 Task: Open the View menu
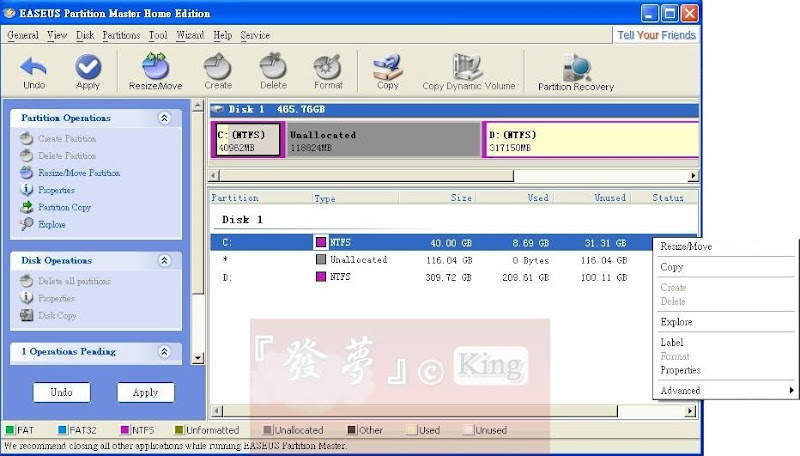(x=57, y=35)
